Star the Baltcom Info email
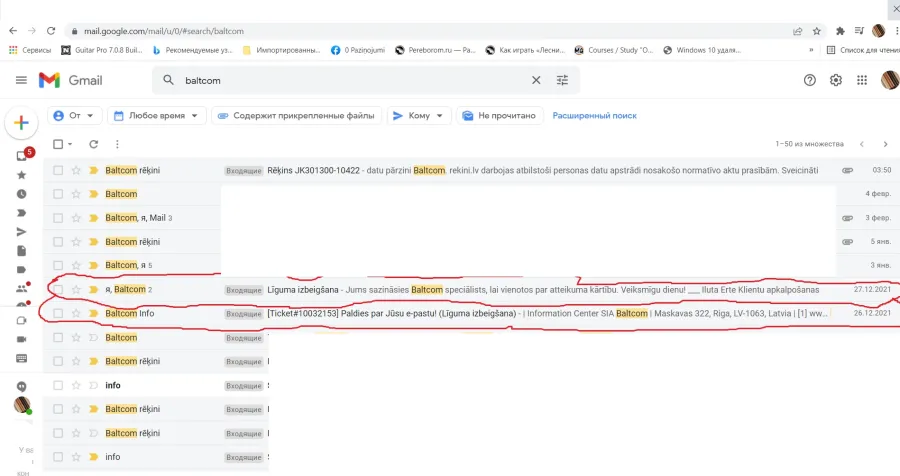Image resolution: width=900 pixels, height=476 pixels. pyautogui.click(x=76, y=314)
